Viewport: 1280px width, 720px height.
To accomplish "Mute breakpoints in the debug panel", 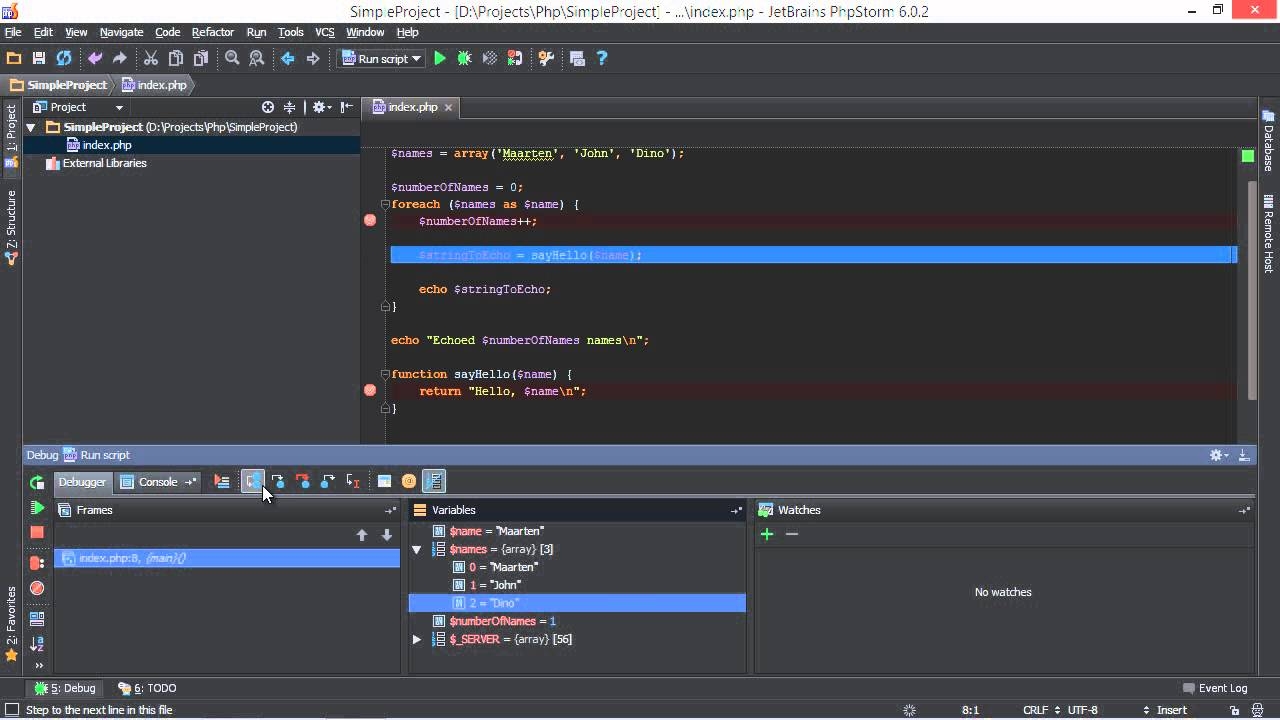I will 38,589.
